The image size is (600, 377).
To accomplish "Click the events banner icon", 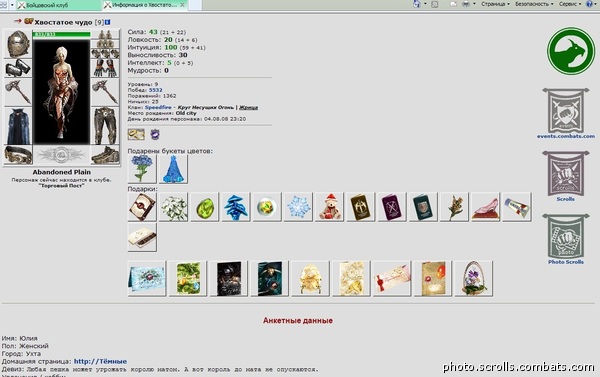I will click(566, 111).
